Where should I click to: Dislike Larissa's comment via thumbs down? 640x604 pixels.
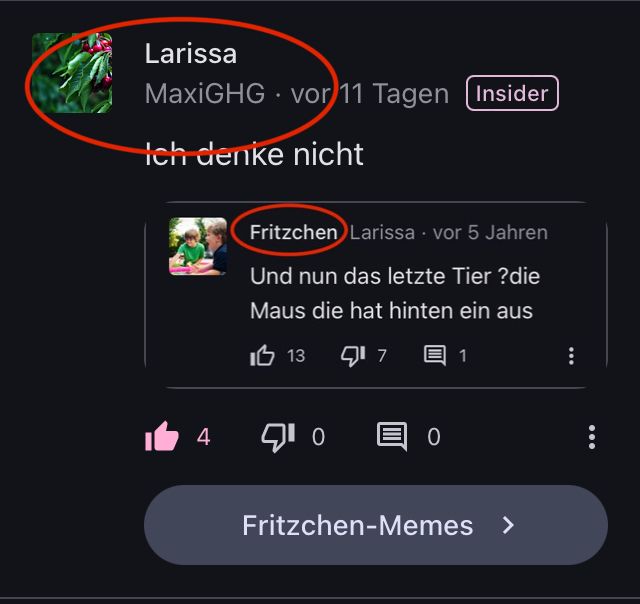278,437
